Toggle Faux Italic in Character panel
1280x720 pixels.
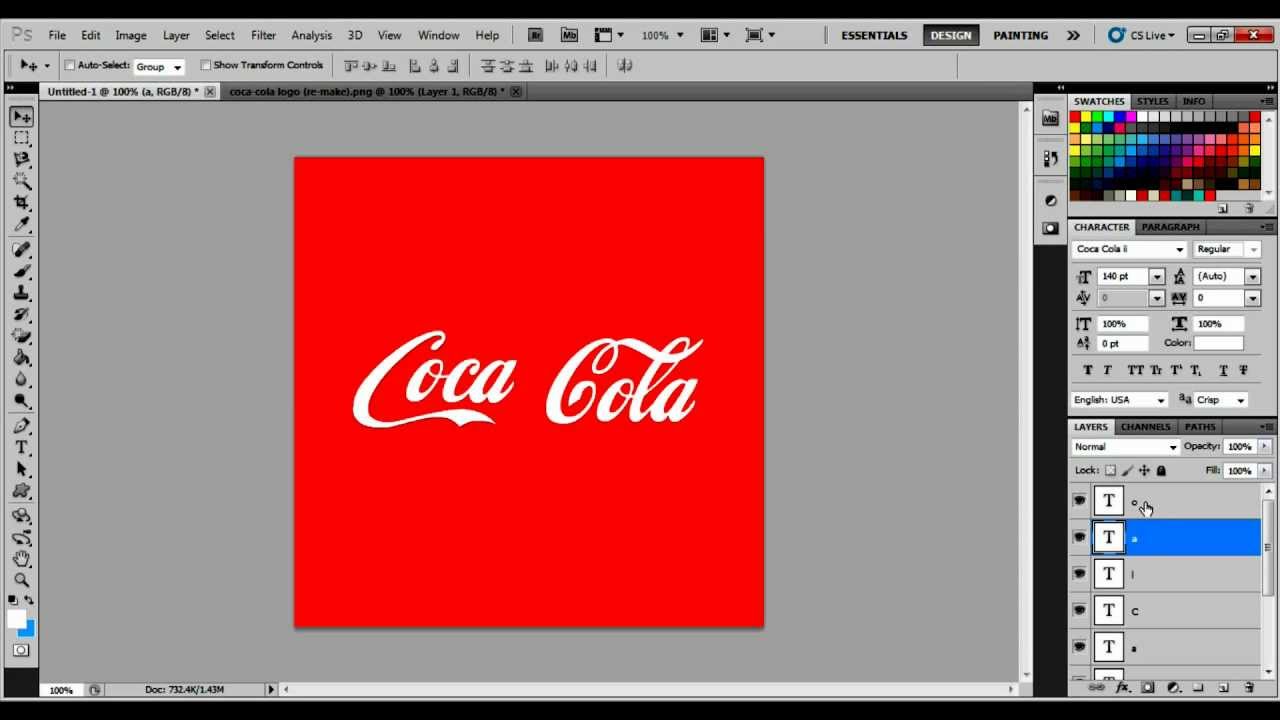click(1107, 370)
